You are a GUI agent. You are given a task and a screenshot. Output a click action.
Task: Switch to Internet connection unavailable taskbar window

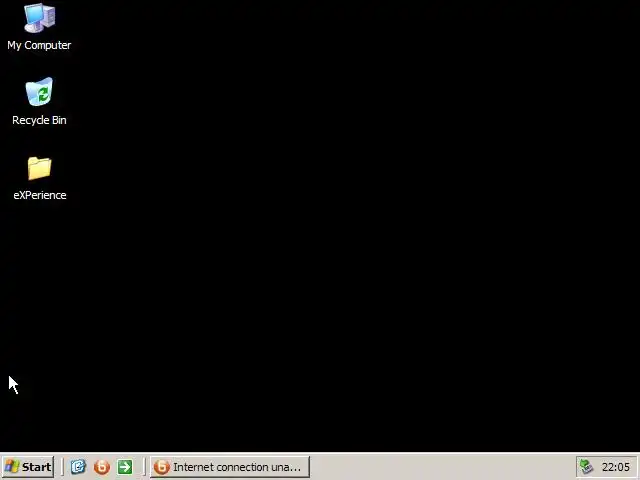pos(229,467)
